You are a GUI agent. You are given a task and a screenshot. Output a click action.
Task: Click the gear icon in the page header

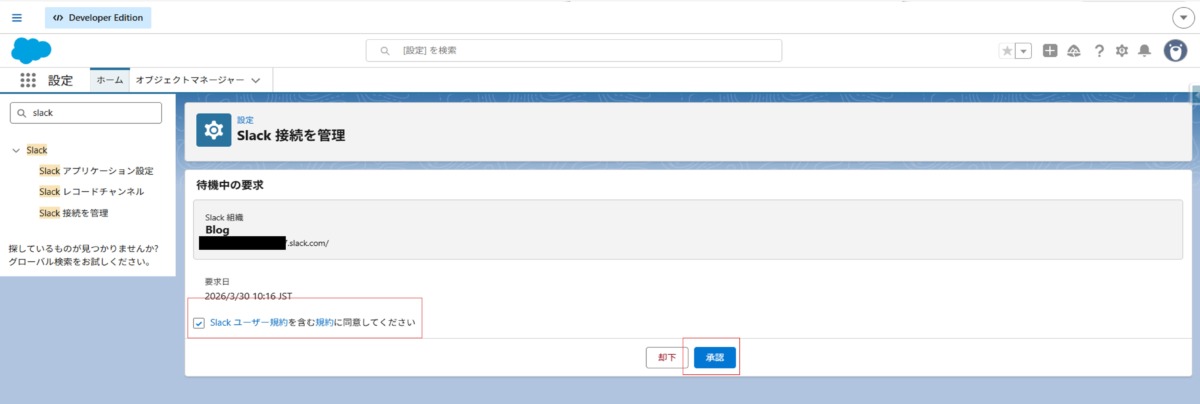pyautogui.click(x=212, y=130)
